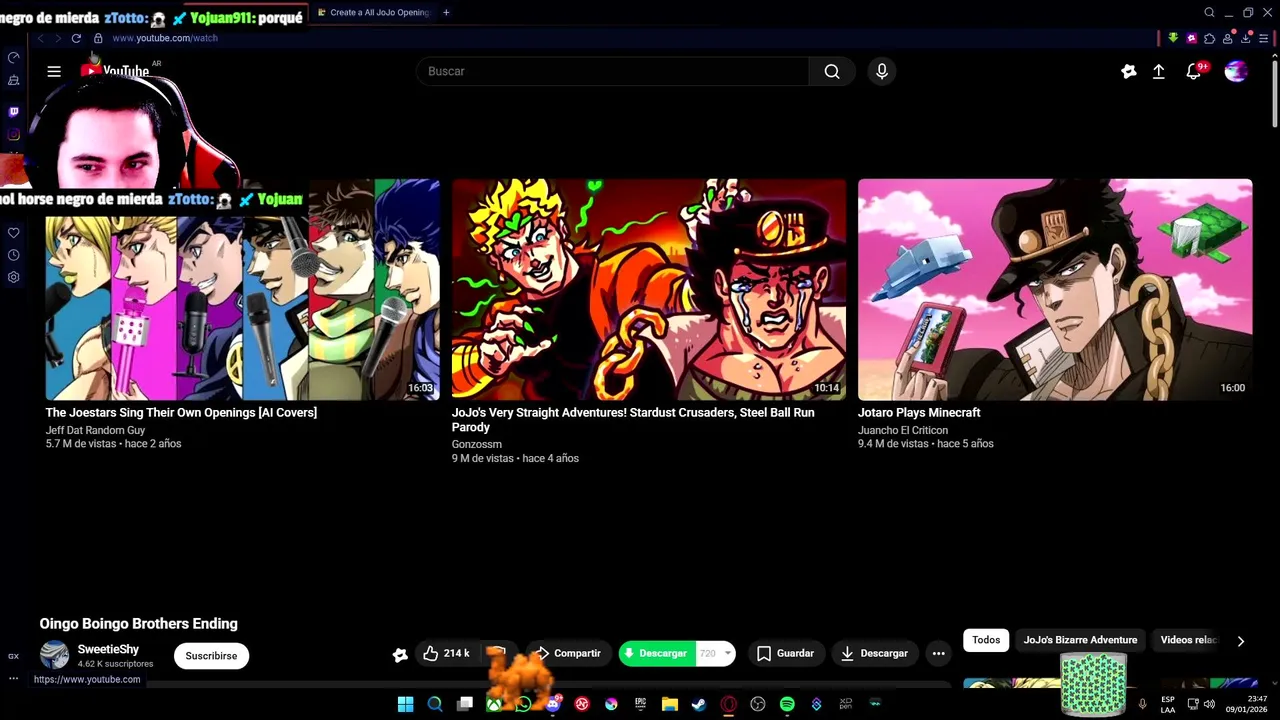The height and width of the screenshot is (720, 1280).
Task: Open the SweetieShy channel avatar
Action: coord(54,655)
